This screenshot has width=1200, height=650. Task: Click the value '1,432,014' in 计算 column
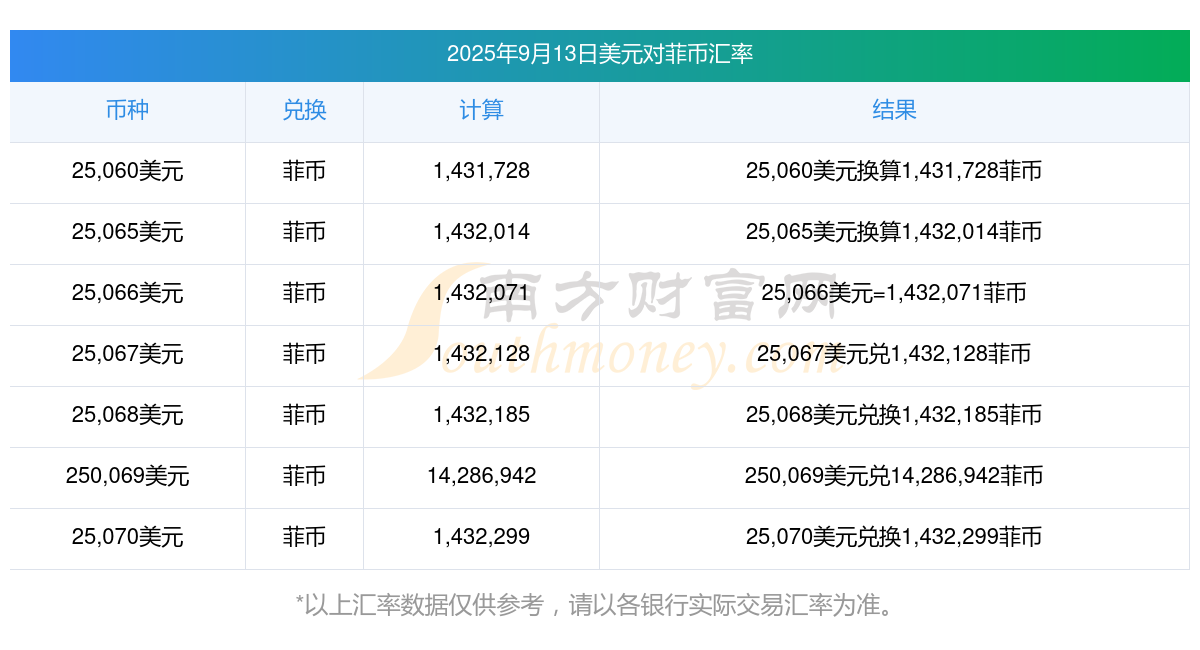tap(481, 232)
